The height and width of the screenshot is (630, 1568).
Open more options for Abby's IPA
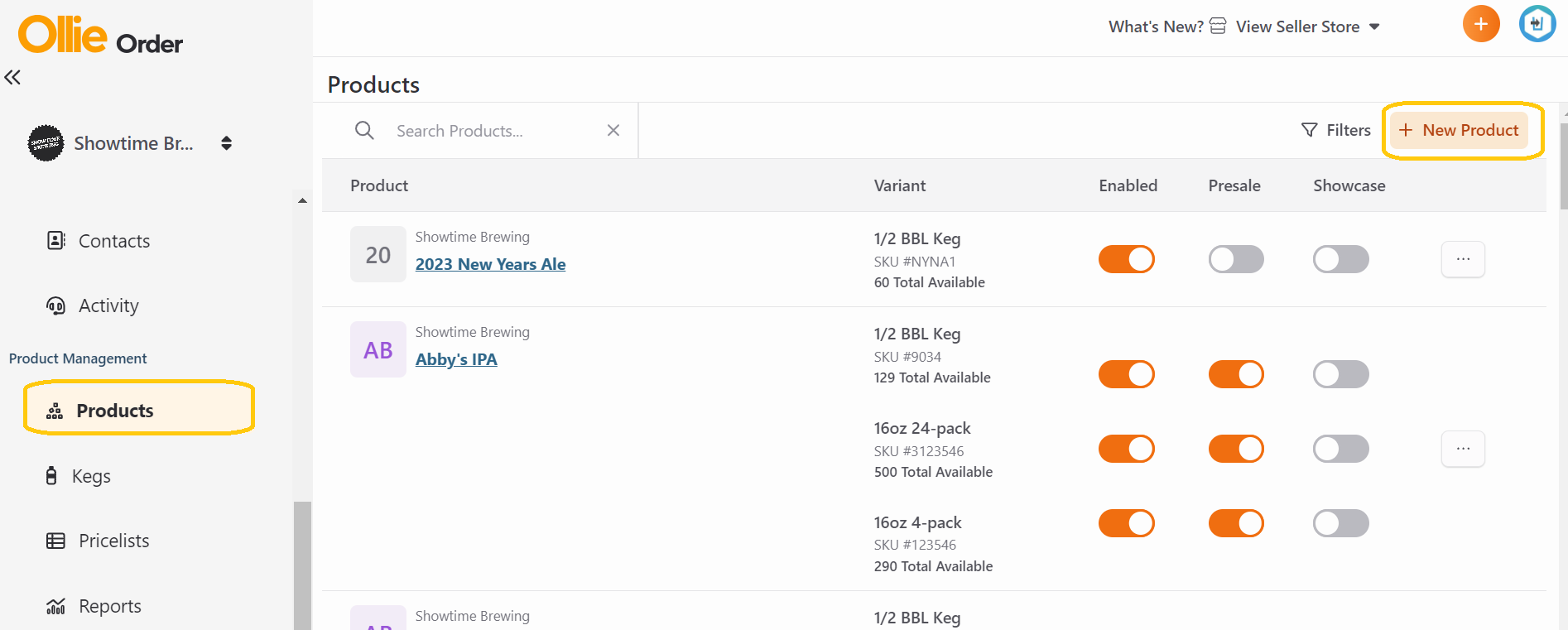pos(1463,449)
